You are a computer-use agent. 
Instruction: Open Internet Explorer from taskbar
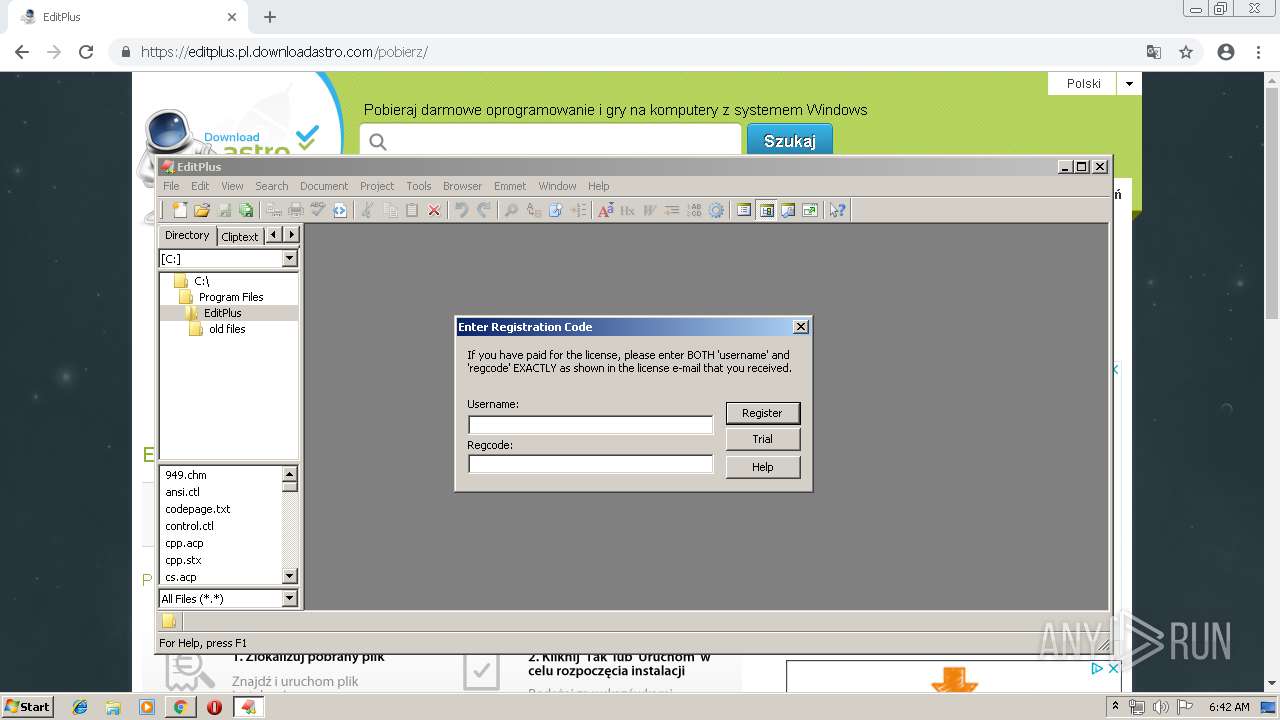pyautogui.click(x=80, y=707)
